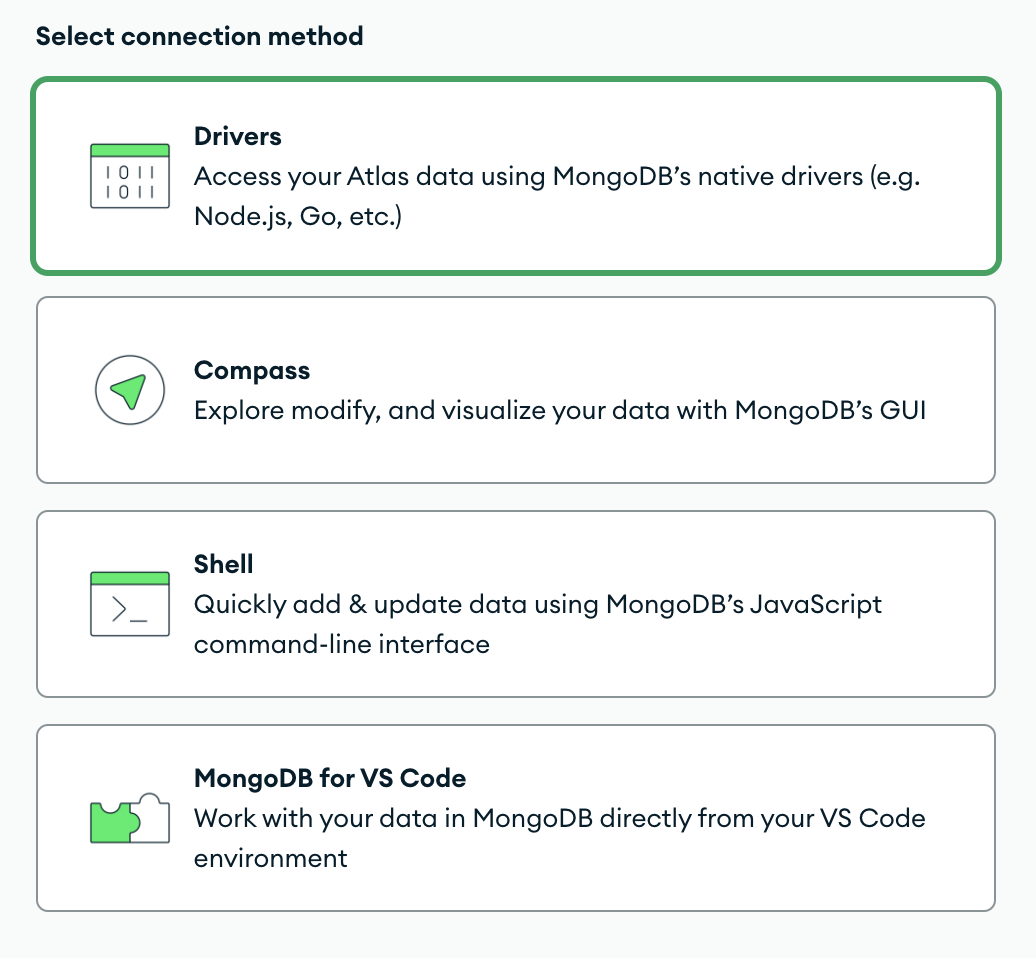Select the Shell connection method
Image resolution: width=1036 pixels, height=958 pixels.
point(518,603)
